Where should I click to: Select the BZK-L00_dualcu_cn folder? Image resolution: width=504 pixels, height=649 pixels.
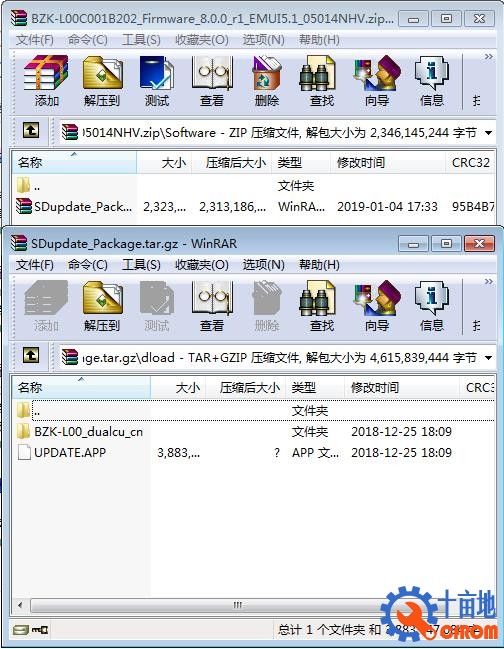point(254,432)
